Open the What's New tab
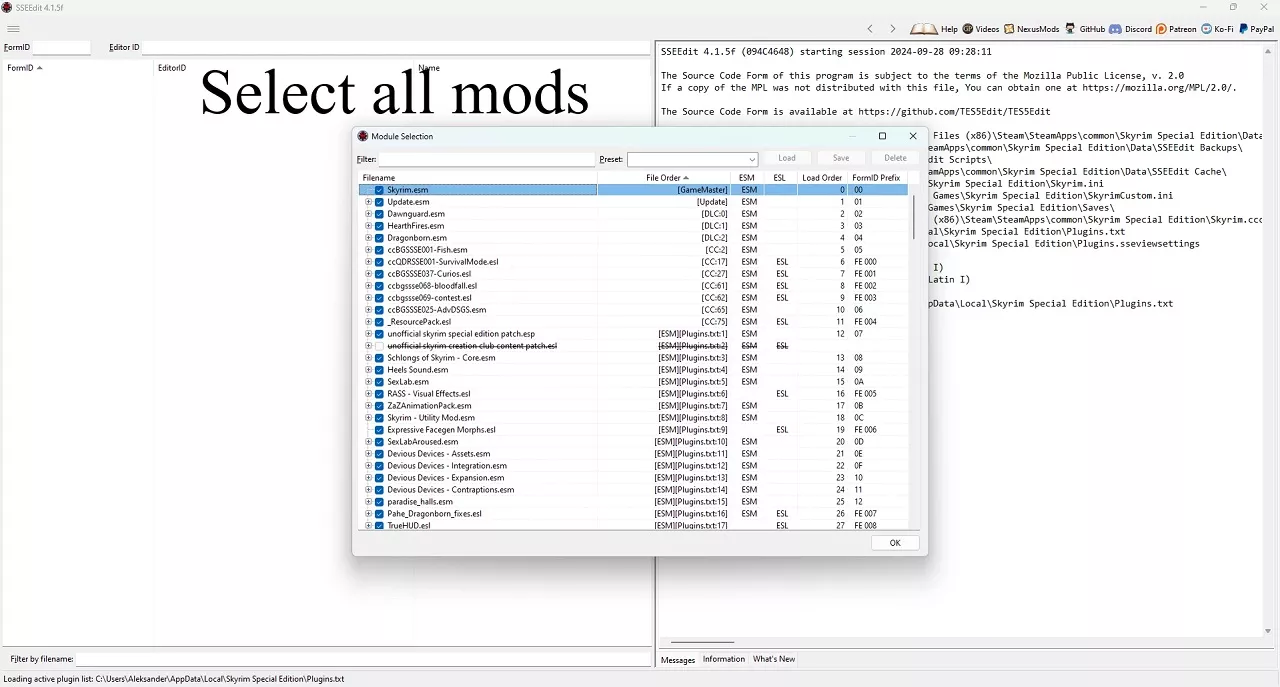 tap(774, 659)
